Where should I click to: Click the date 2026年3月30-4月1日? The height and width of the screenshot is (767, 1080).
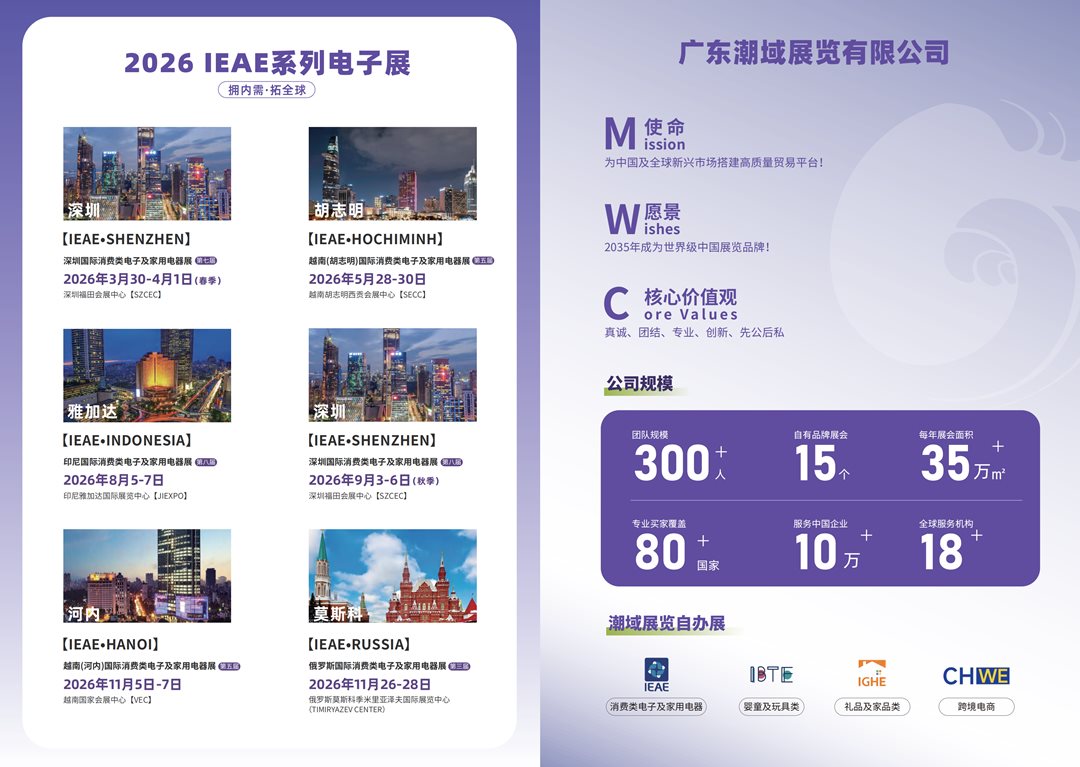(127, 279)
